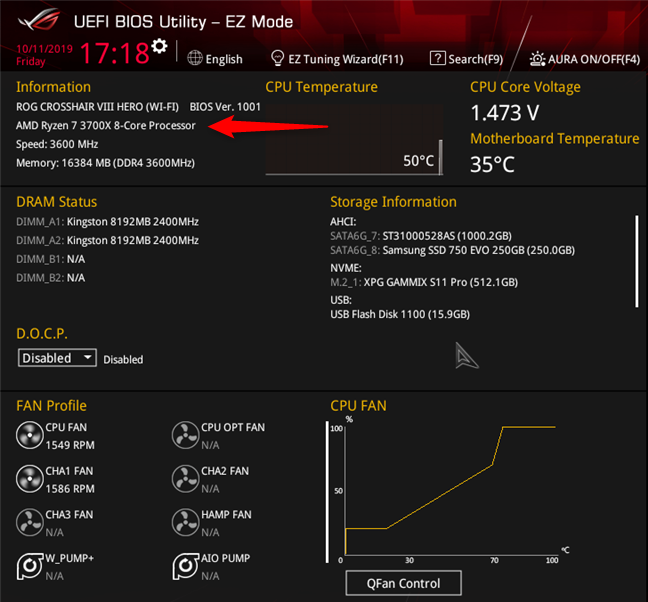
Task: Select the CHA2 FAN icon
Action: pos(186,479)
